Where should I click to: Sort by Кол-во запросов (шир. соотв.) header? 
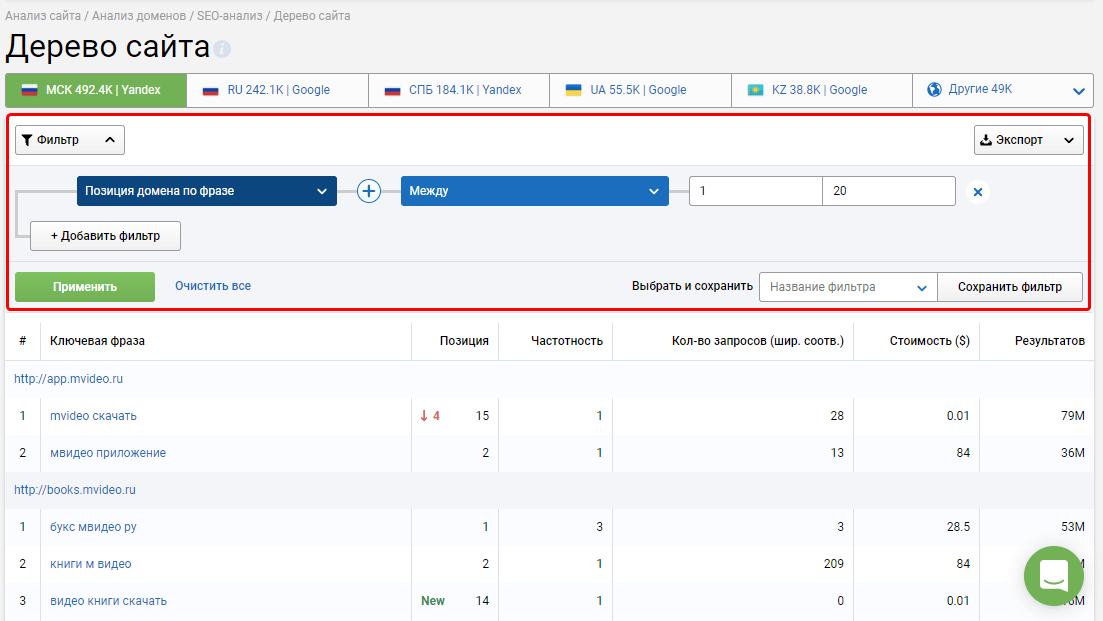758,341
